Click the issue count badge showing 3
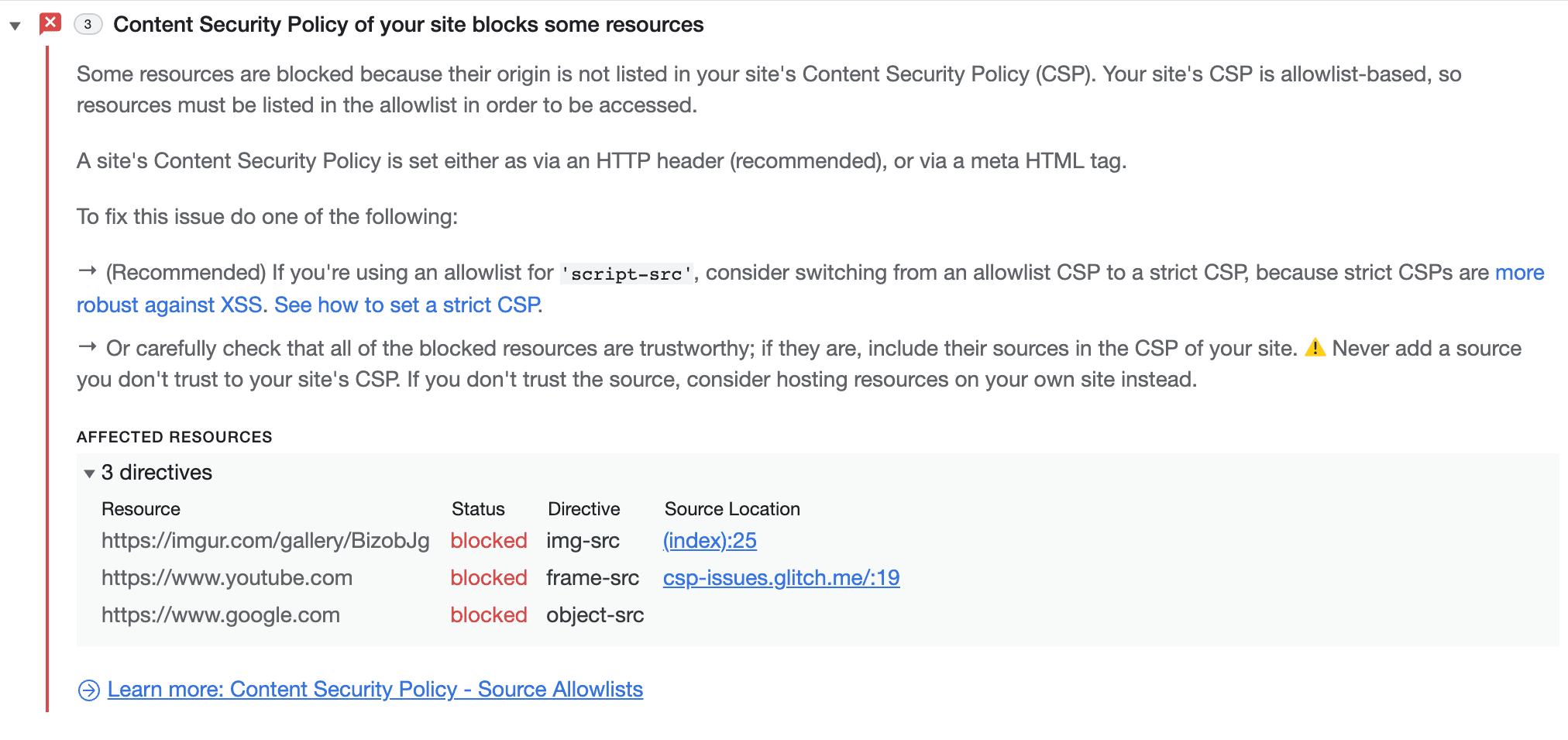Viewport: 1568px width, 740px height. pos(88,24)
